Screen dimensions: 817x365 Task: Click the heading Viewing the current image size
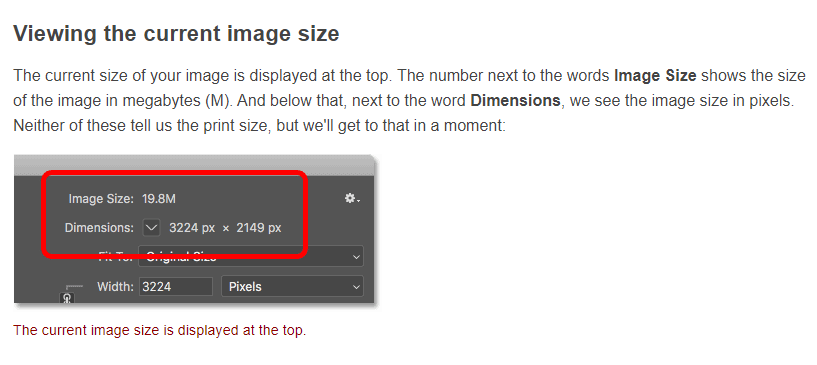(x=176, y=34)
